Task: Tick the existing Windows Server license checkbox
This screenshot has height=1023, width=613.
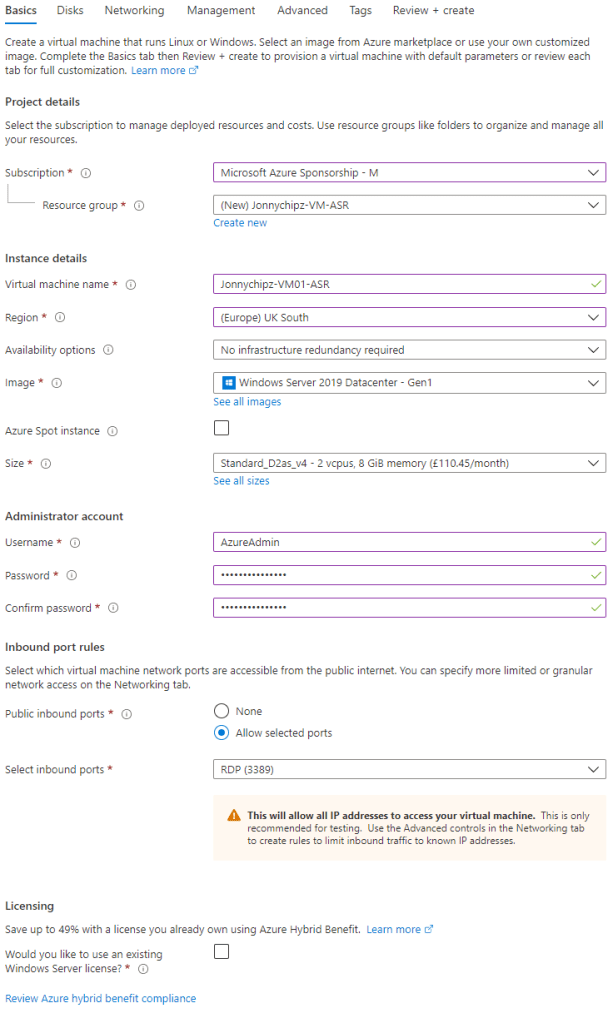Action: point(222,952)
